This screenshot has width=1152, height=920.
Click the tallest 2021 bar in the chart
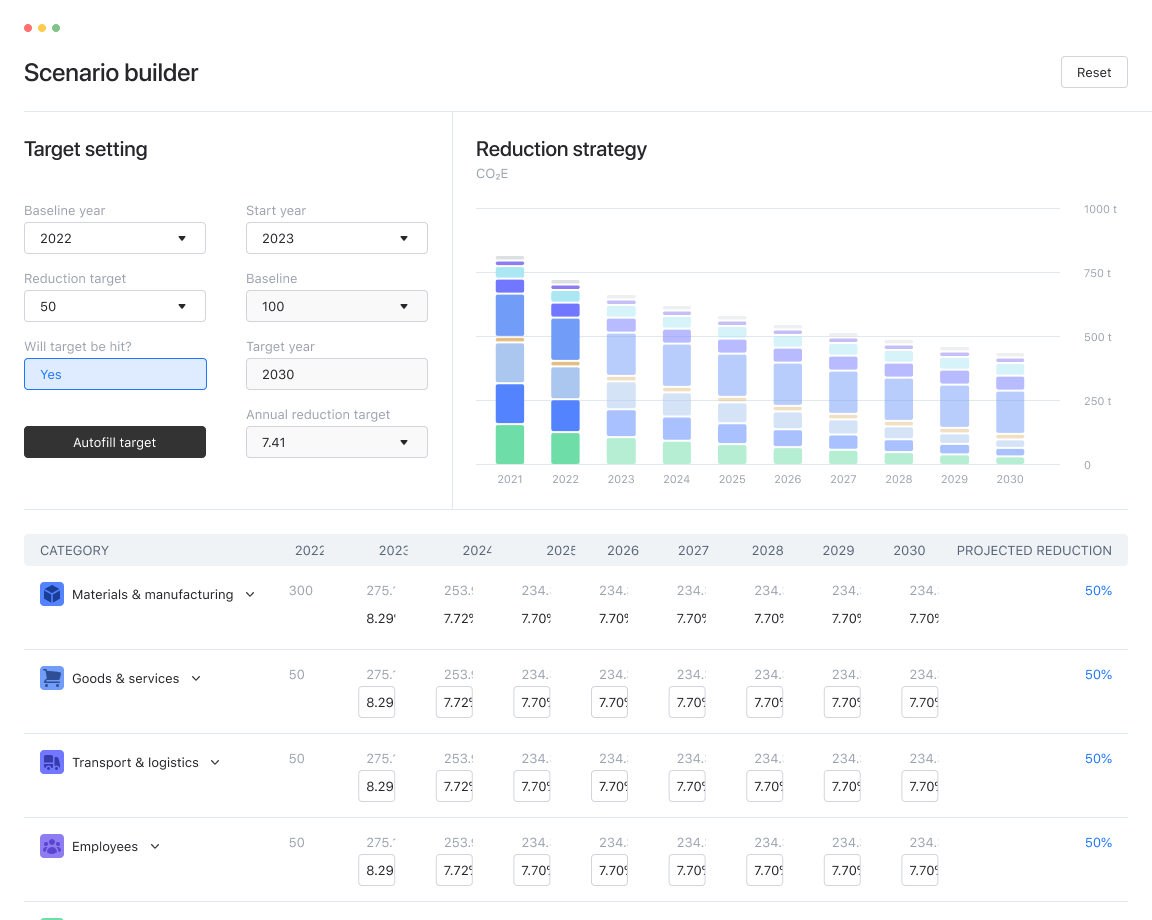pyautogui.click(x=509, y=360)
